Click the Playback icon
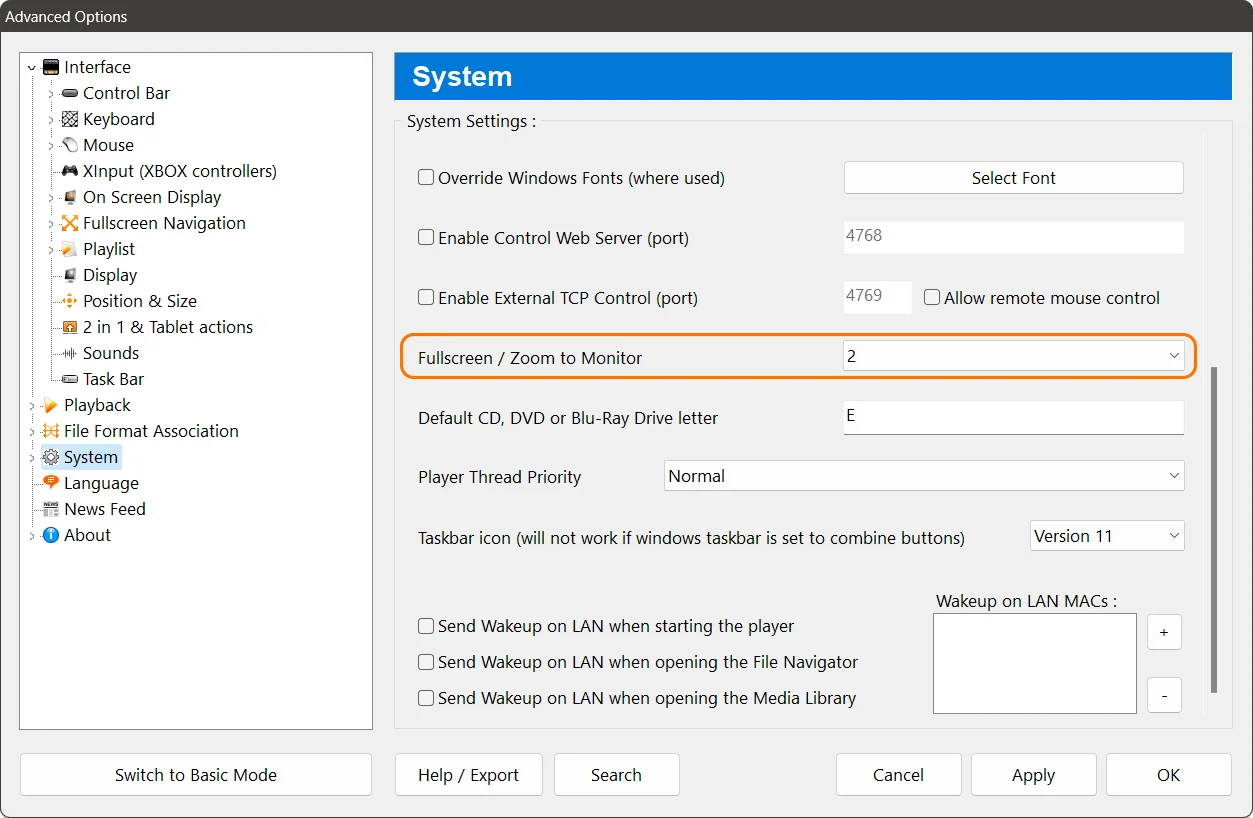This screenshot has height=818, width=1253. point(51,405)
